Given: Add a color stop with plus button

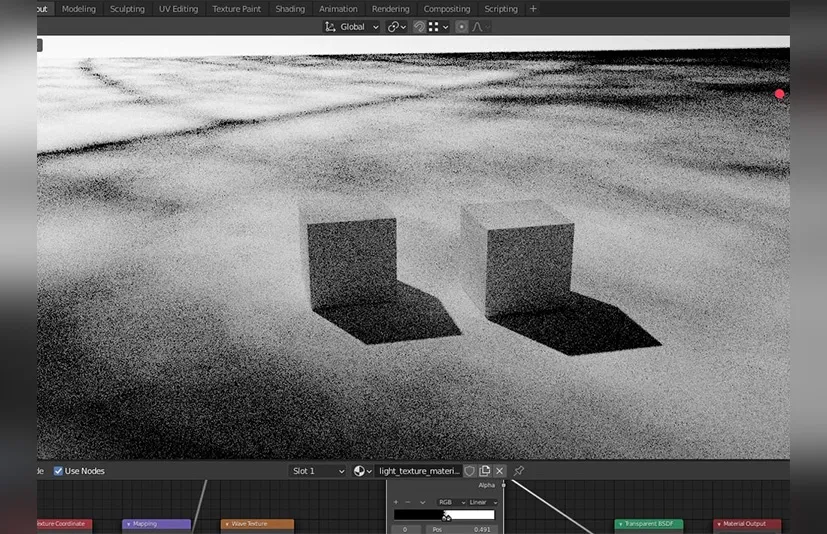Looking at the screenshot, I should [x=396, y=502].
